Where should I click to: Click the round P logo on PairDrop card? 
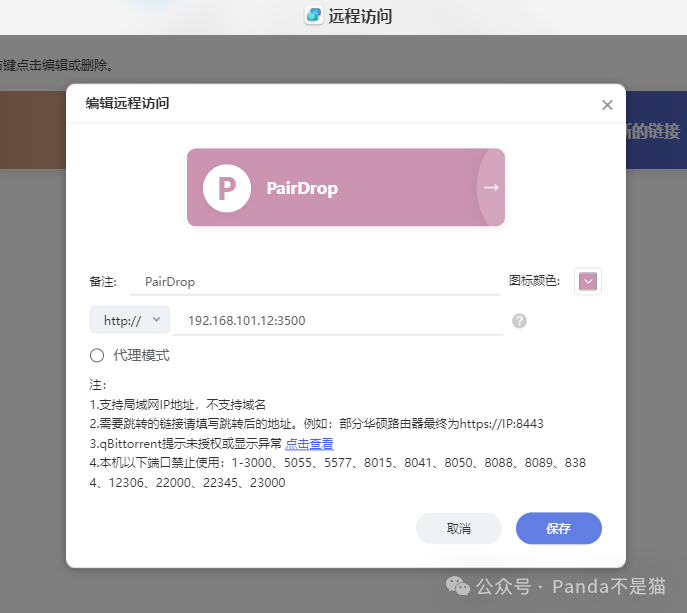click(x=227, y=188)
